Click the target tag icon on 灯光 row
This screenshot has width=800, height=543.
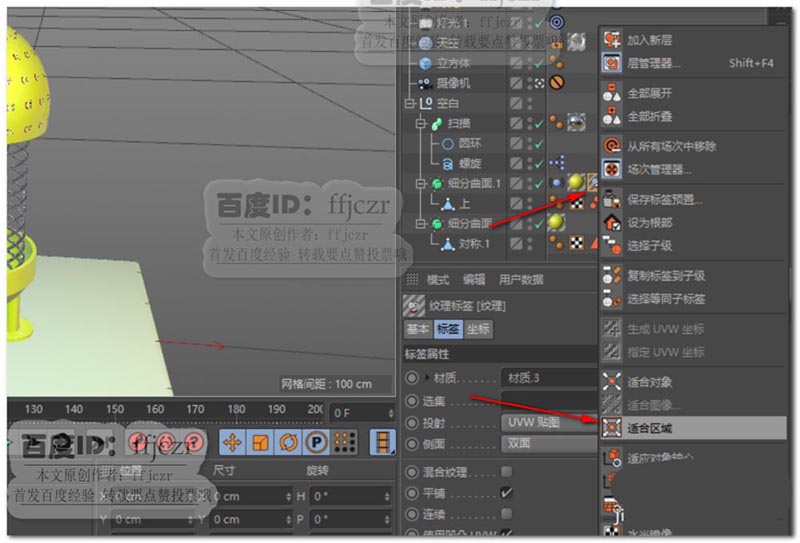[x=557, y=22]
